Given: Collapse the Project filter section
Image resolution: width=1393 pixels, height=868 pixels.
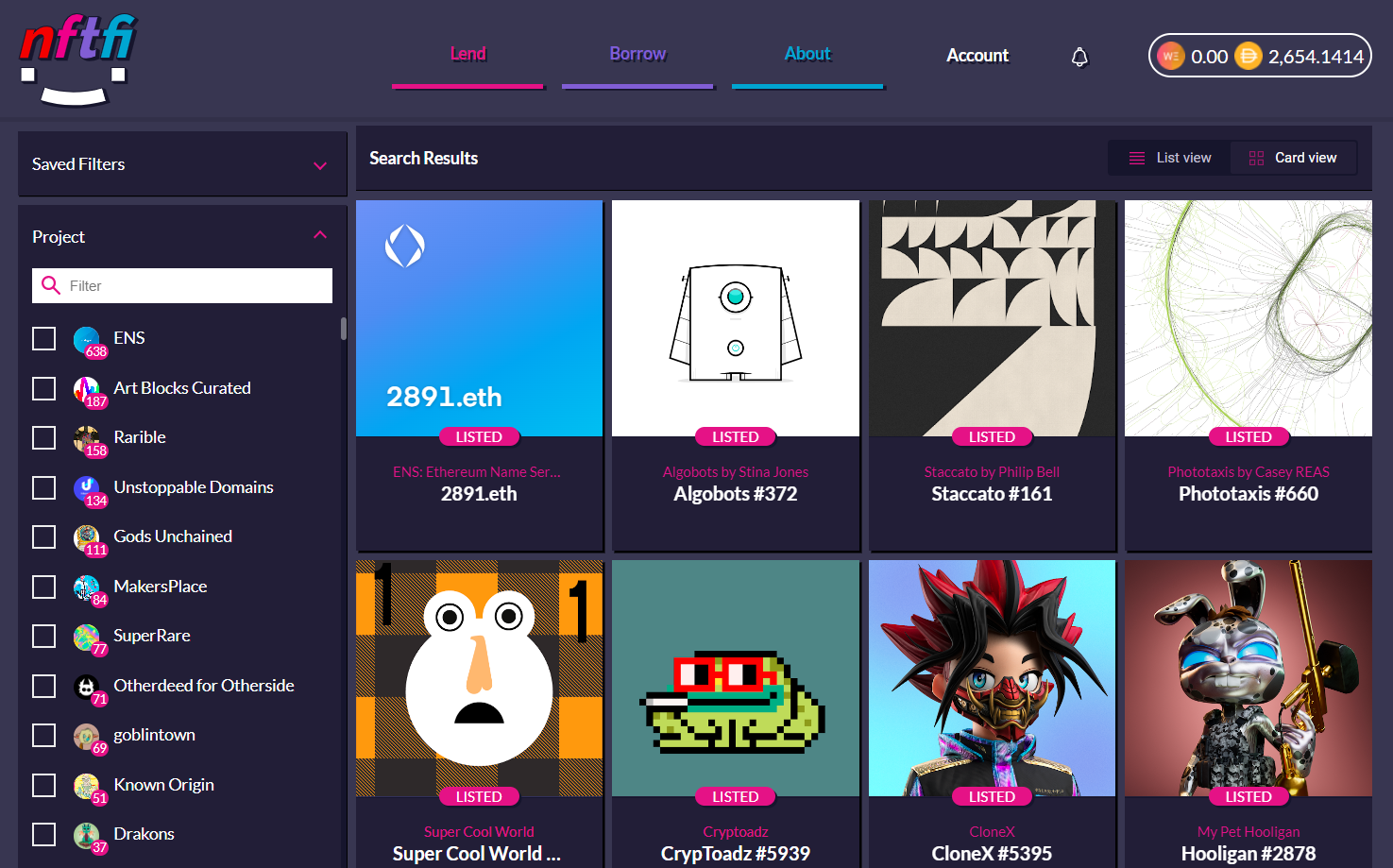Looking at the screenshot, I should coord(320,235).
